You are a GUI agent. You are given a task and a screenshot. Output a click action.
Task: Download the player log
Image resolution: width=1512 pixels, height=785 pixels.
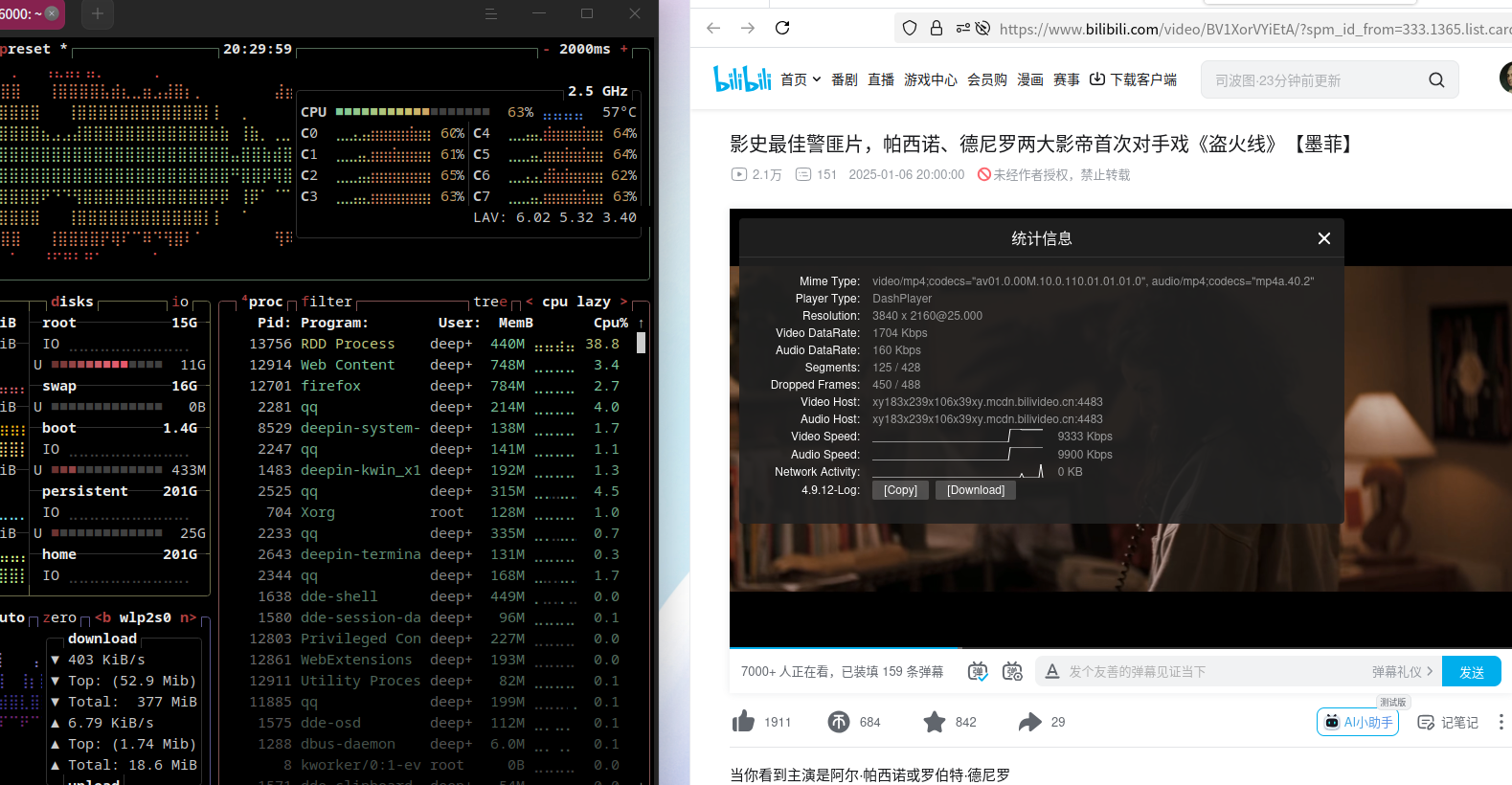976,490
